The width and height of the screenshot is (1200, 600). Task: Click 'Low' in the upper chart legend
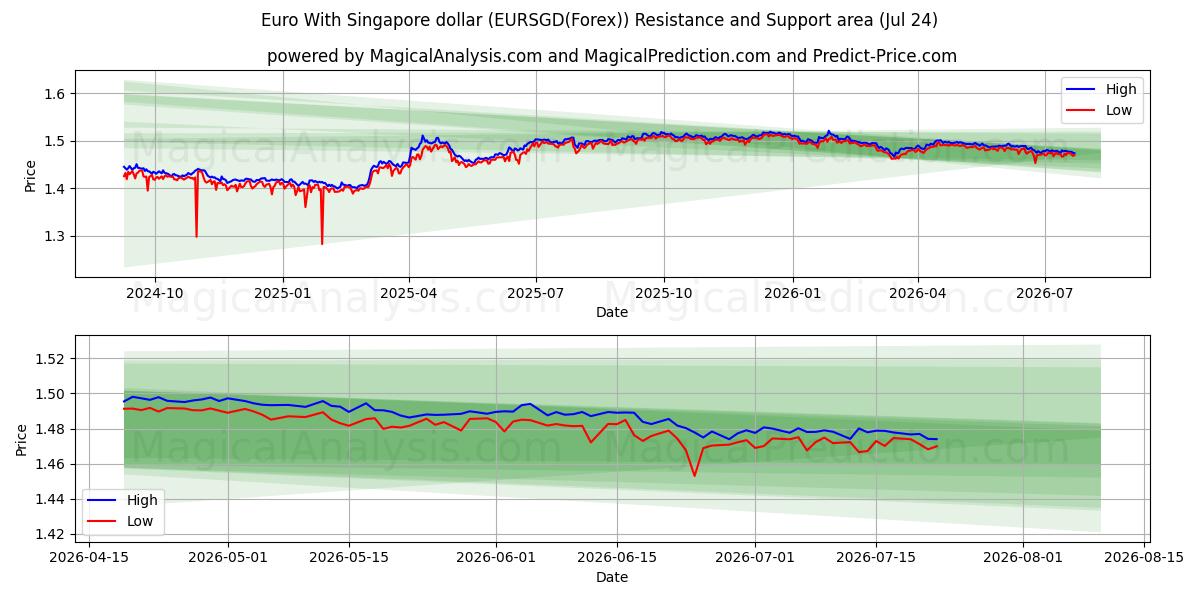coord(1119,110)
